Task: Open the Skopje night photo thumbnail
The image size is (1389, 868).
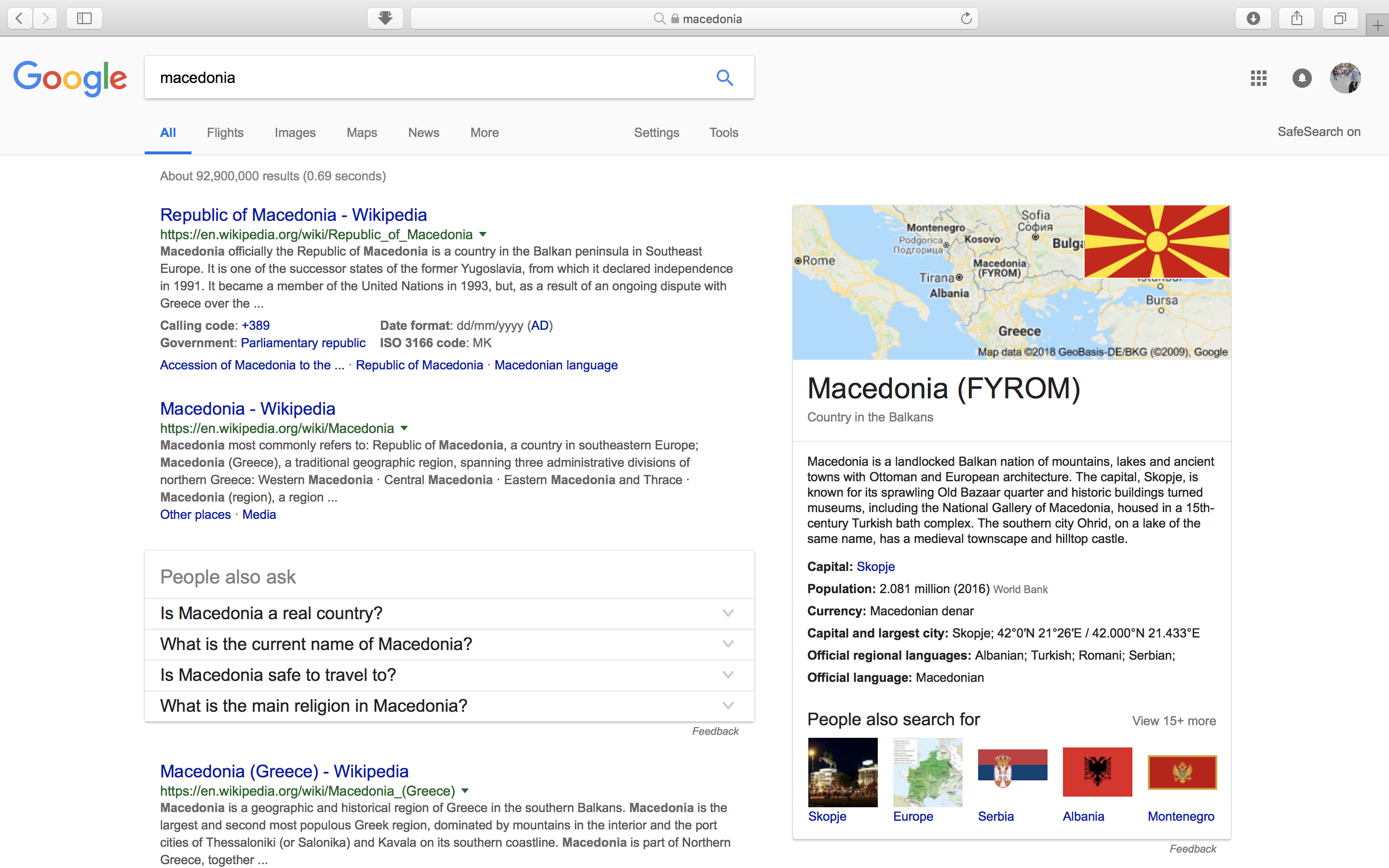Action: [x=843, y=772]
